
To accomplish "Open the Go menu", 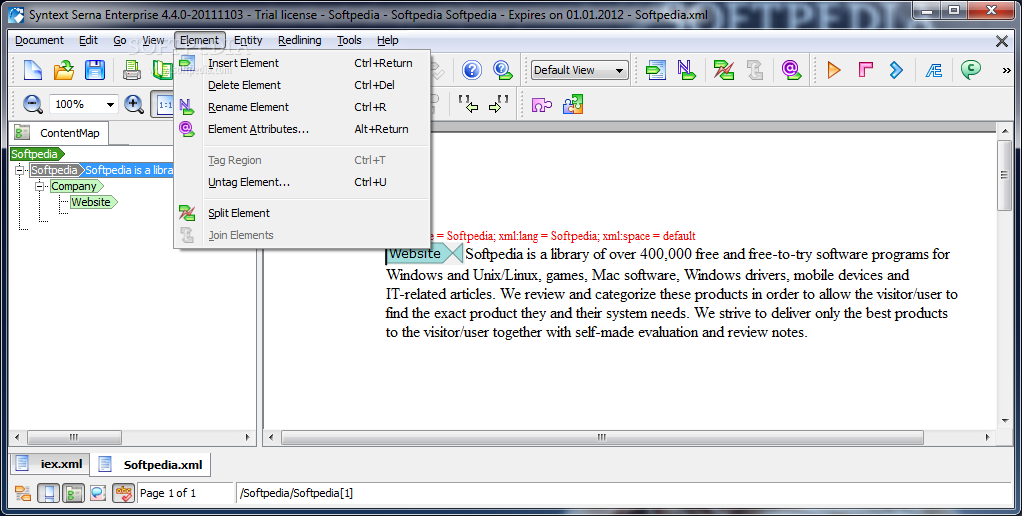I will tap(120, 40).
